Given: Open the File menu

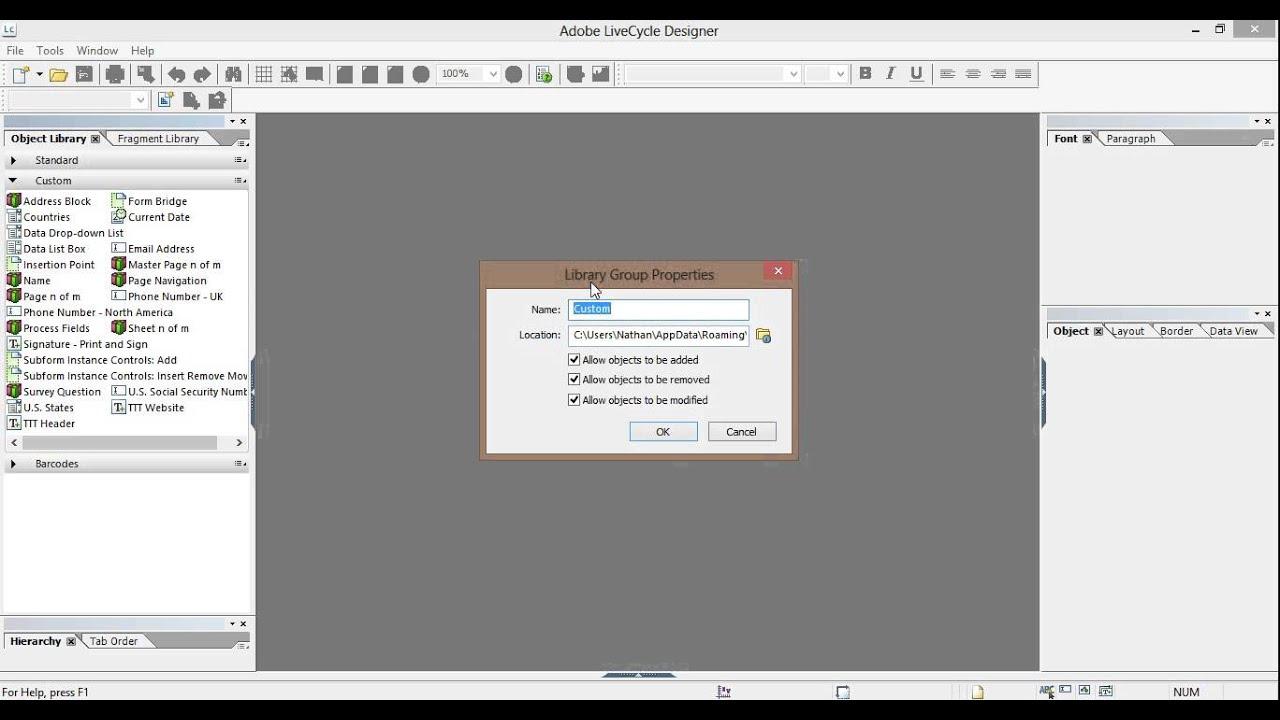Looking at the screenshot, I should 15,51.
